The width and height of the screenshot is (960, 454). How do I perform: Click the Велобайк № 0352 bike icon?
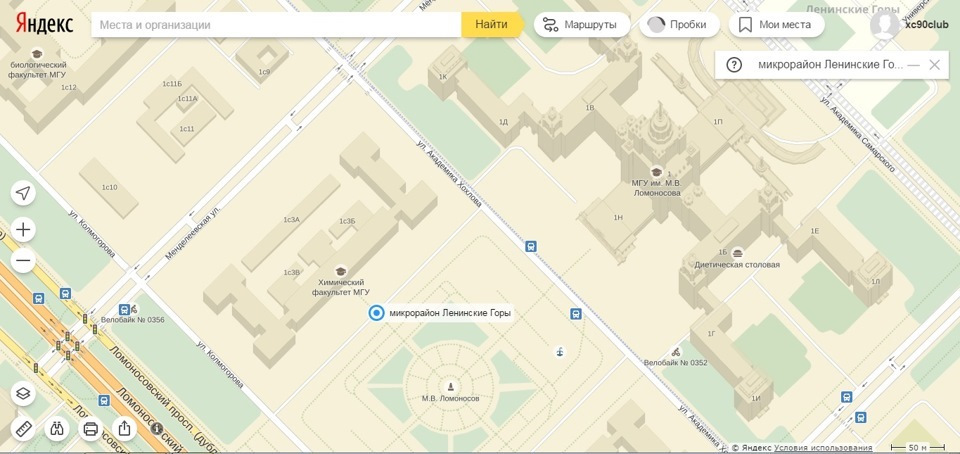click(676, 352)
